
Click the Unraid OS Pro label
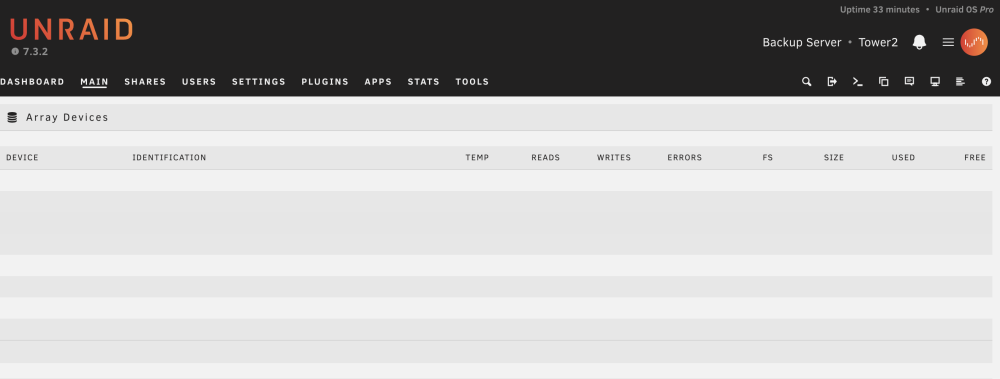click(964, 10)
